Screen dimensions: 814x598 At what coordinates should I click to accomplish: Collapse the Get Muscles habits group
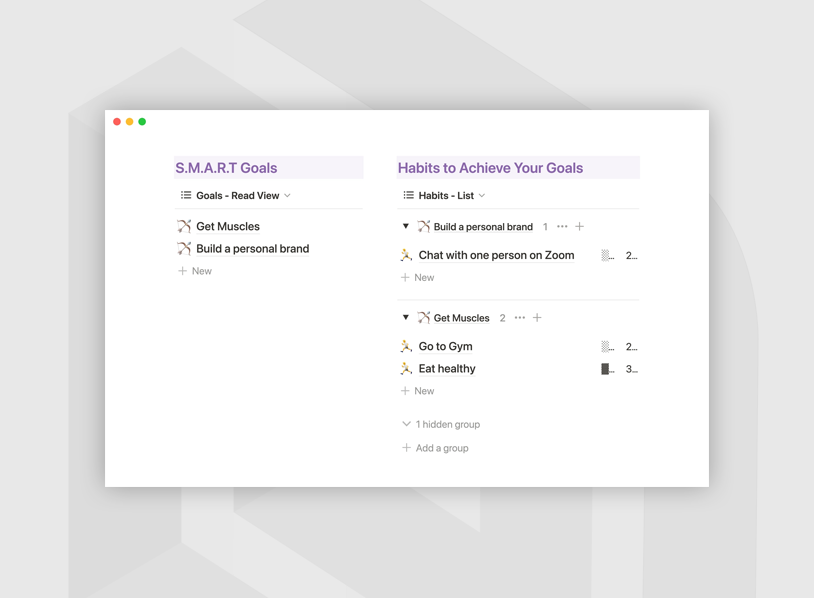(406, 318)
